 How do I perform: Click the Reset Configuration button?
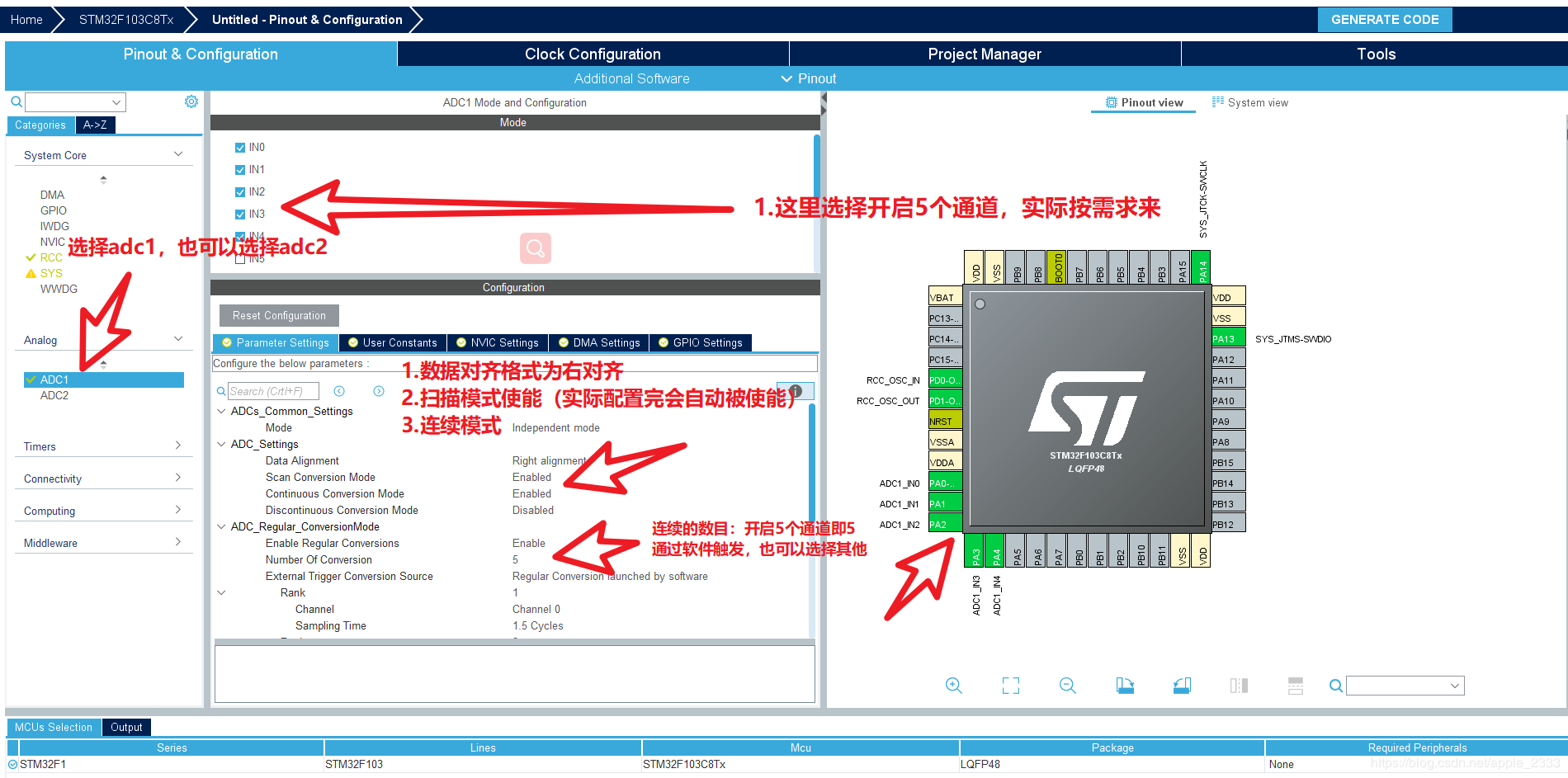[x=279, y=315]
